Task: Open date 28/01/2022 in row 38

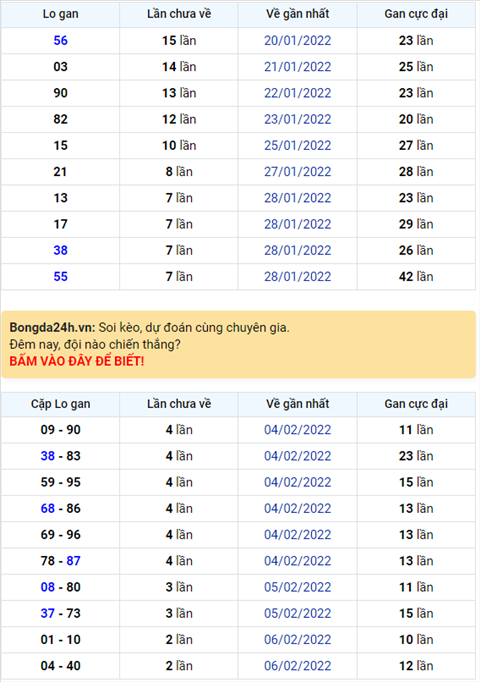Action: [297, 250]
